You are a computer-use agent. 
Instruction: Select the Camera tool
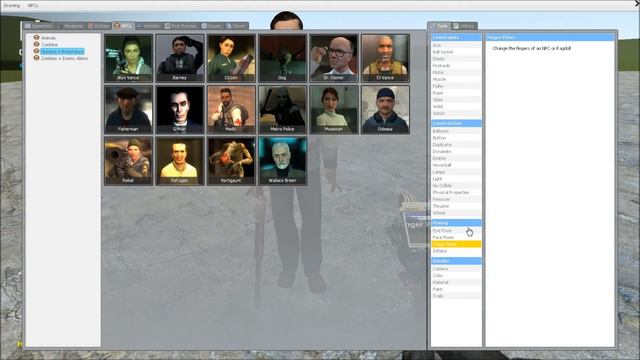[456, 269]
